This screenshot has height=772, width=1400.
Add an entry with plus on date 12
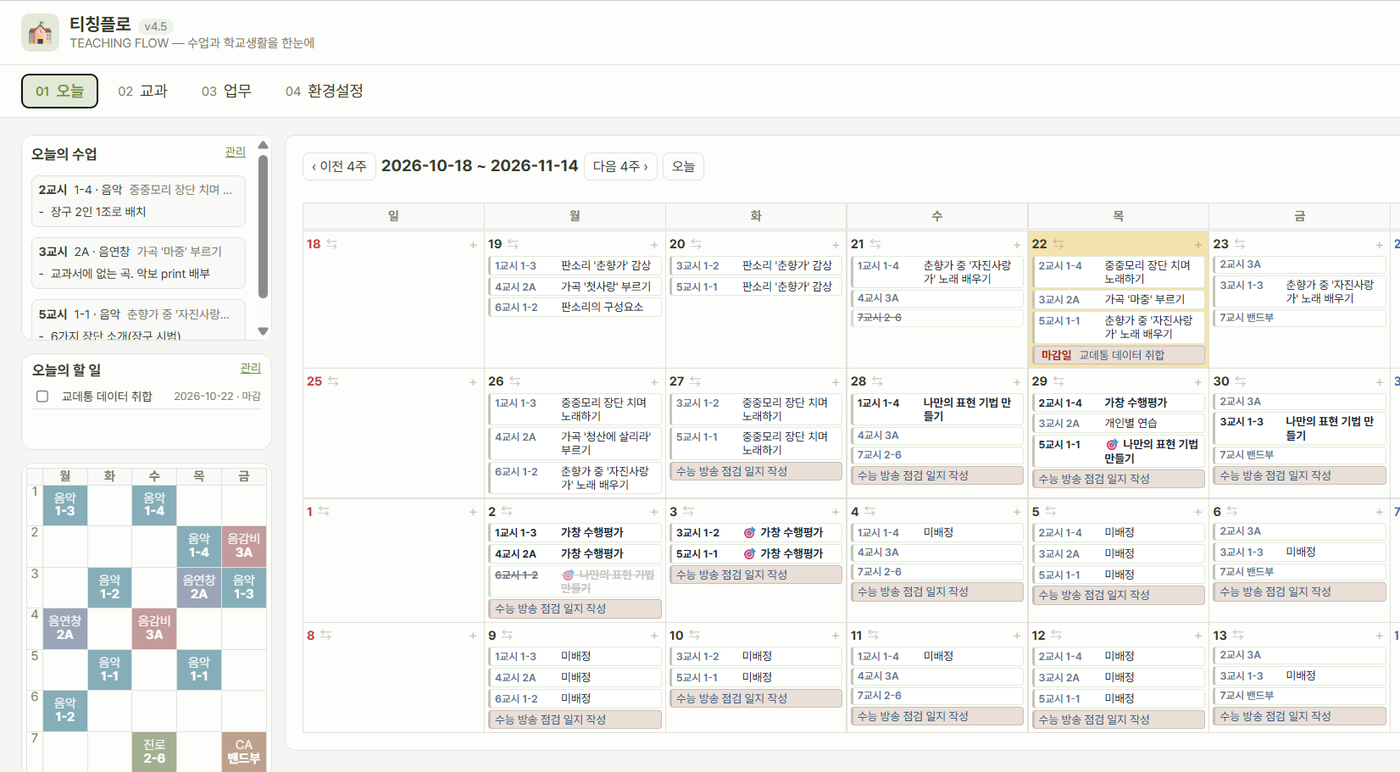1198,636
